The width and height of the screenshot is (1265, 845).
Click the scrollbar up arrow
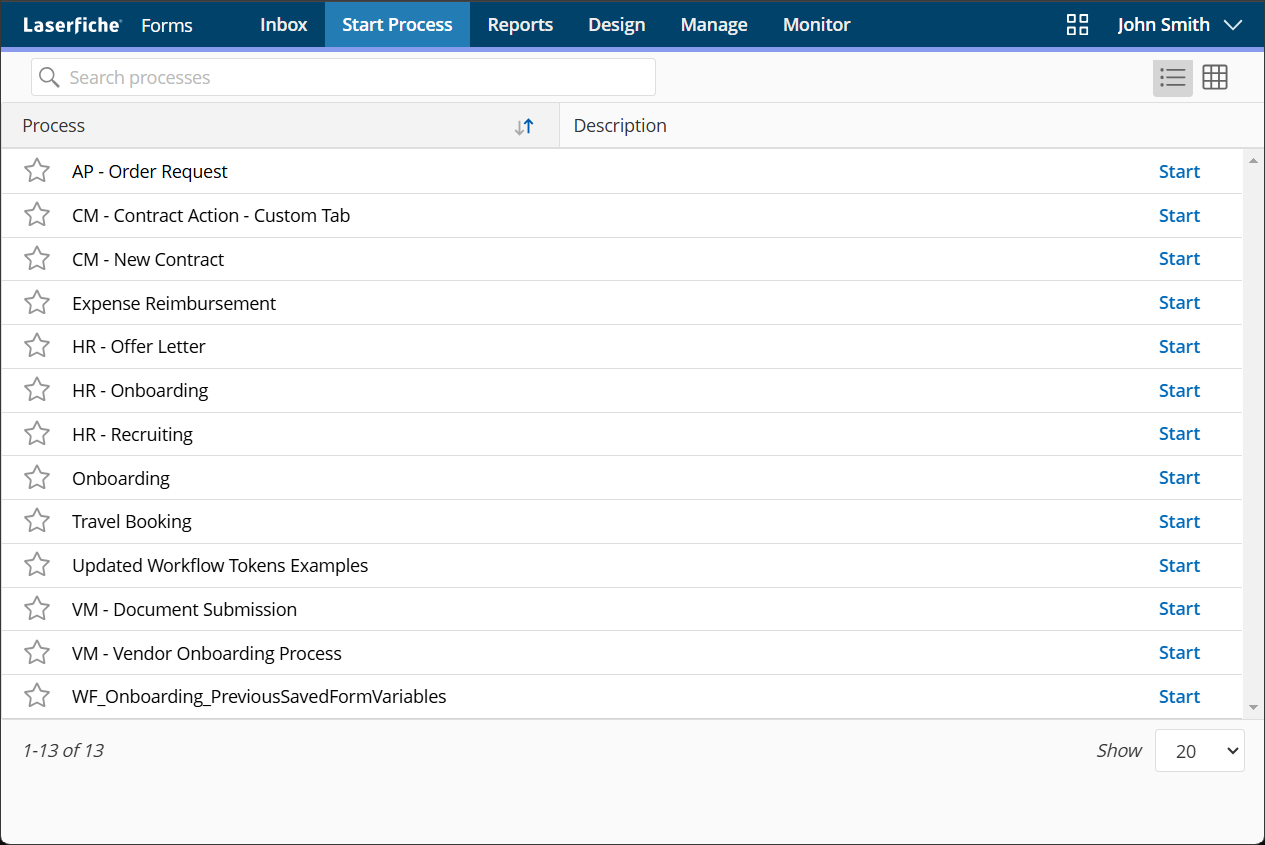click(x=1253, y=160)
